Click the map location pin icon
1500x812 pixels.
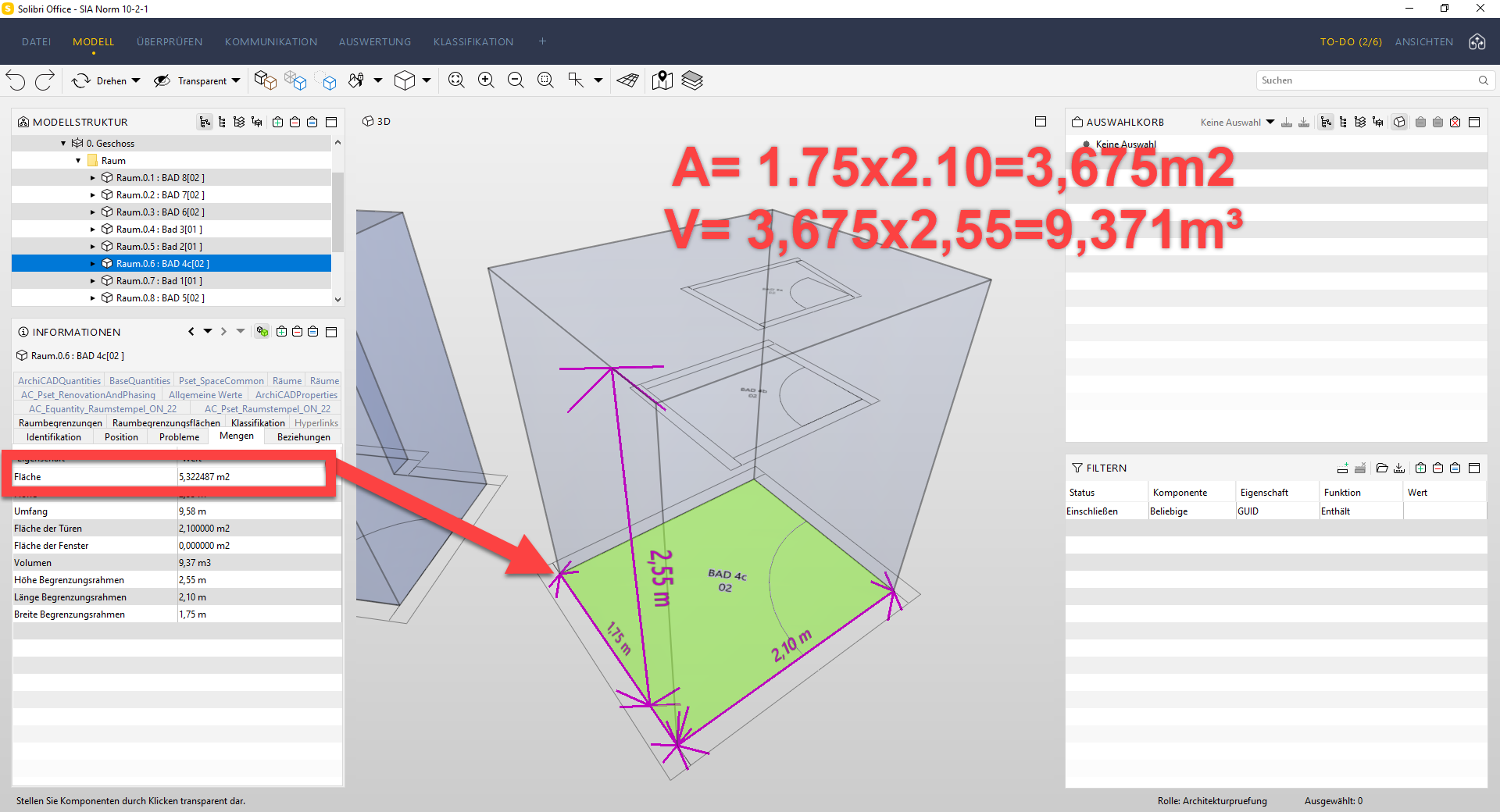point(662,80)
